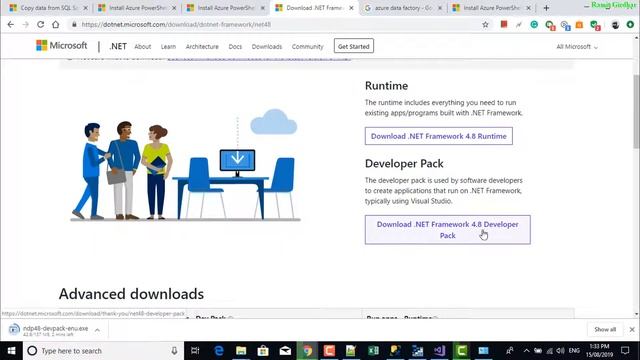Open the About menu item
Image resolution: width=640 pixels, height=360 pixels.
click(x=142, y=47)
